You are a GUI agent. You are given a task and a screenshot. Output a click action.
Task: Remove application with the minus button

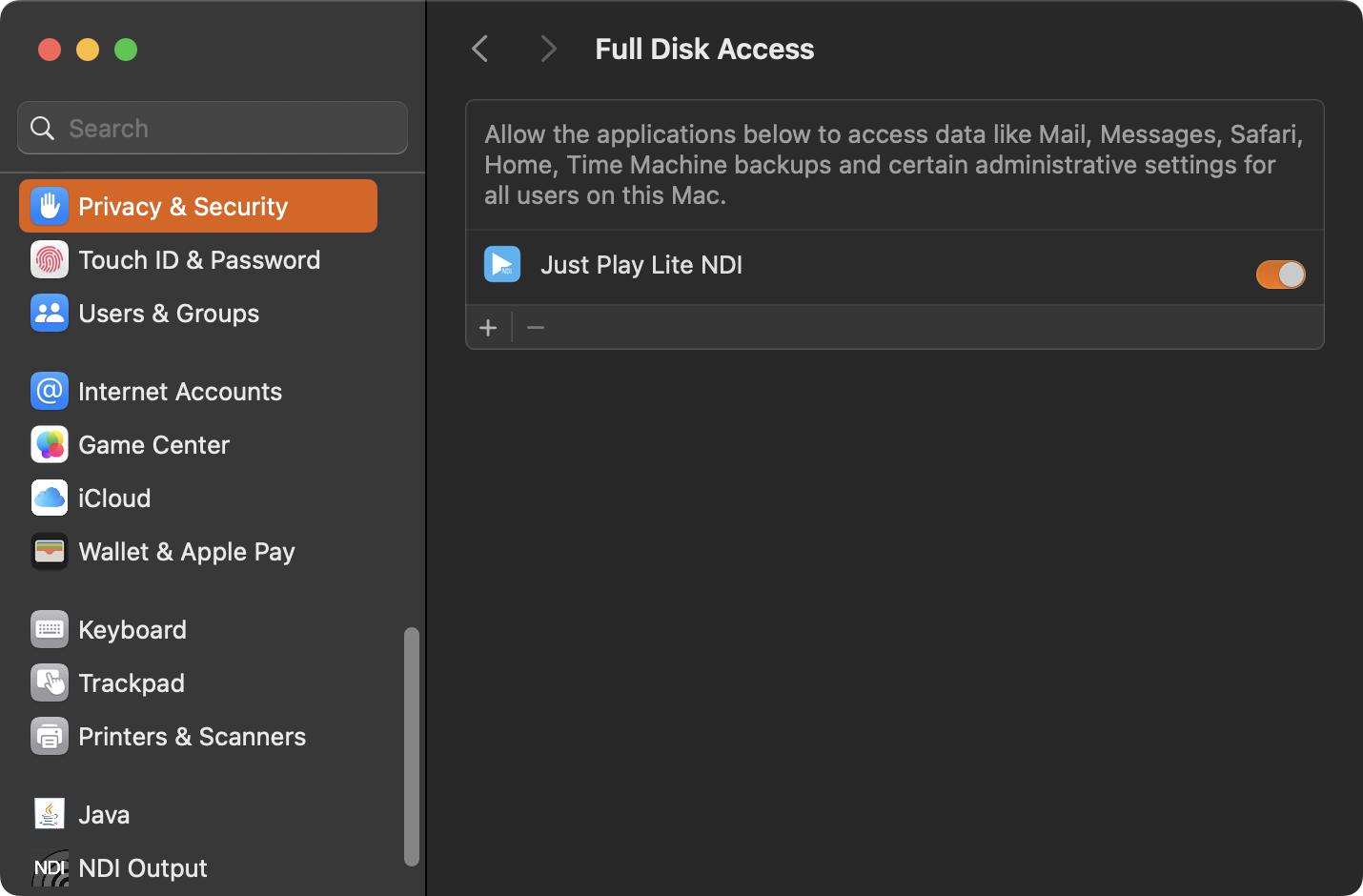pos(536,328)
